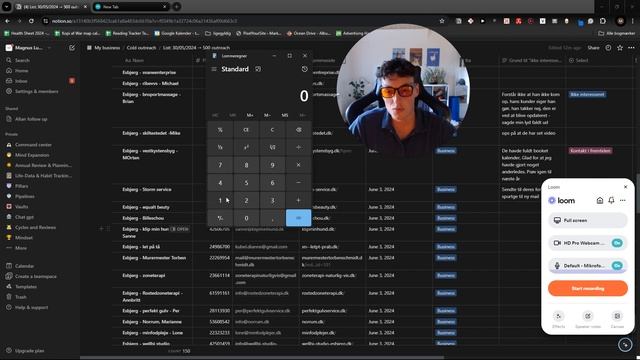The image size is (640, 360).
Task: Open Alle bogmærker bookmarks folder
Action: [616, 33]
